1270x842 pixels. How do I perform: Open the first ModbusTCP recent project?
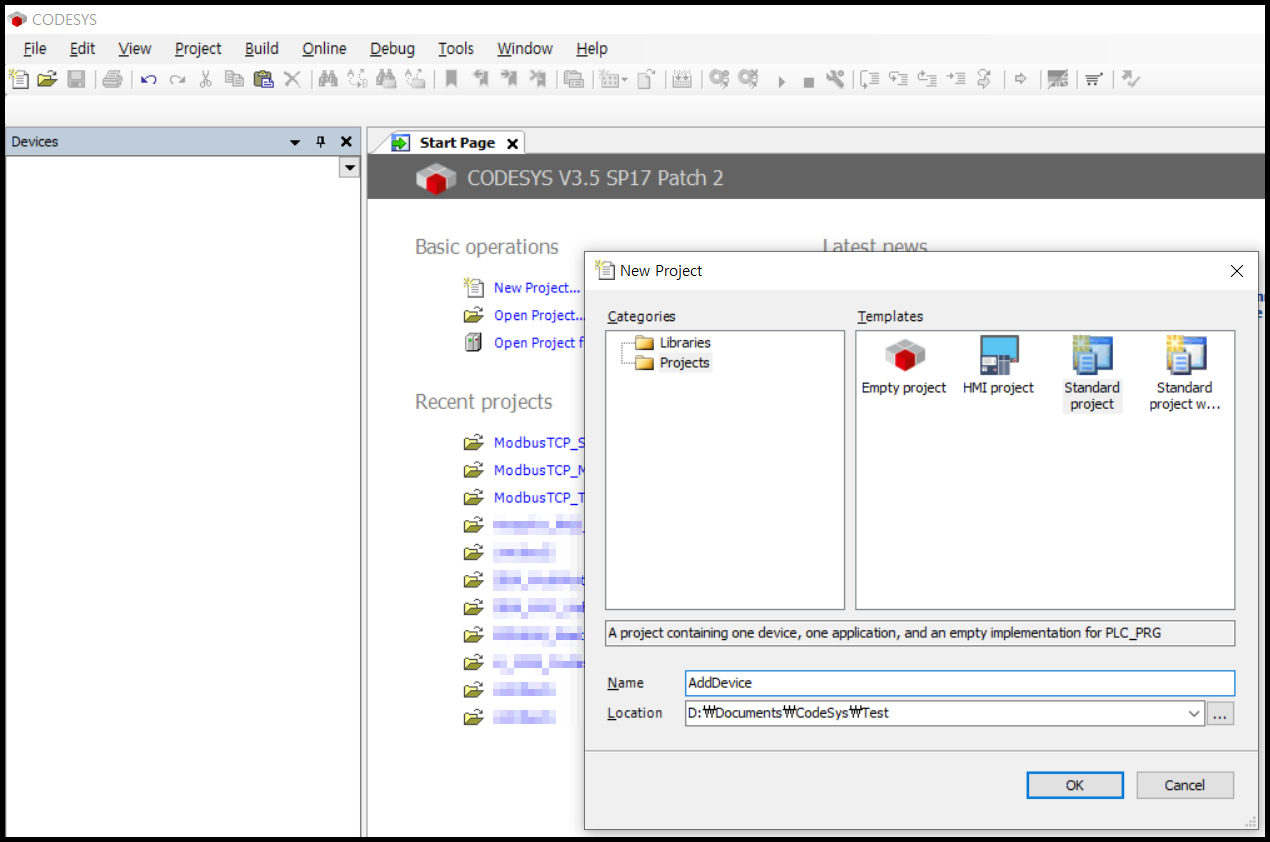(x=538, y=443)
